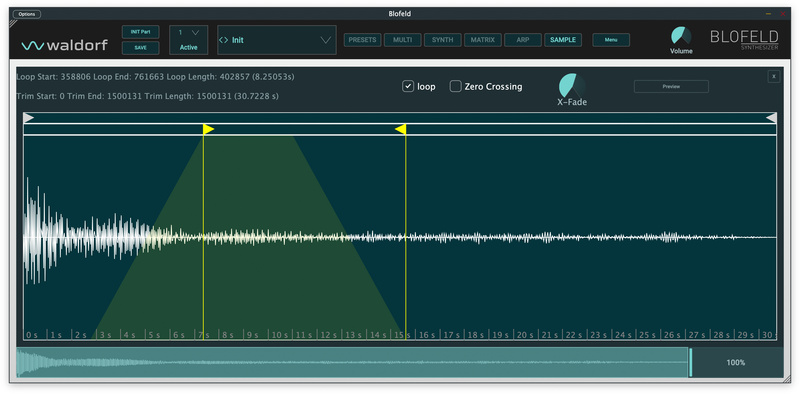Switch to the ARP tab
800x394 pixels.
pos(523,40)
